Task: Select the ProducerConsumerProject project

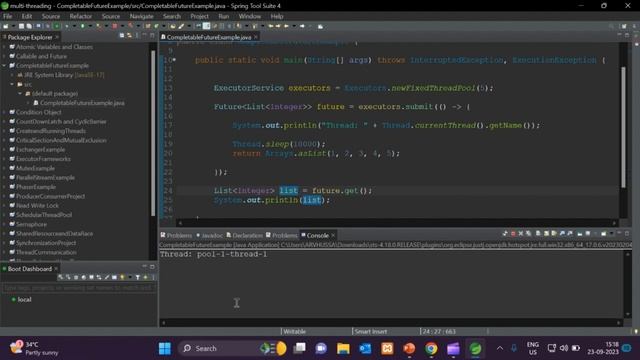Action: [x=51, y=196]
